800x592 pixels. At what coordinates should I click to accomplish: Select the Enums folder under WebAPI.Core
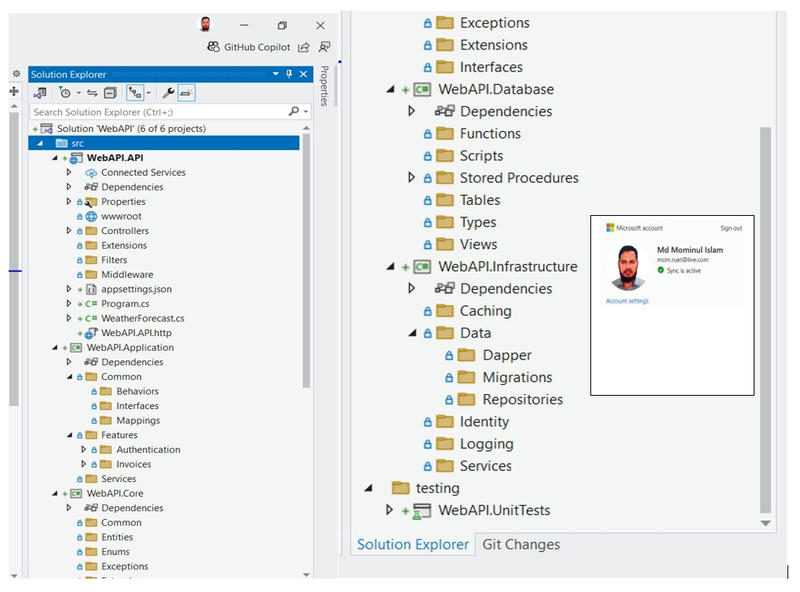(115, 552)
